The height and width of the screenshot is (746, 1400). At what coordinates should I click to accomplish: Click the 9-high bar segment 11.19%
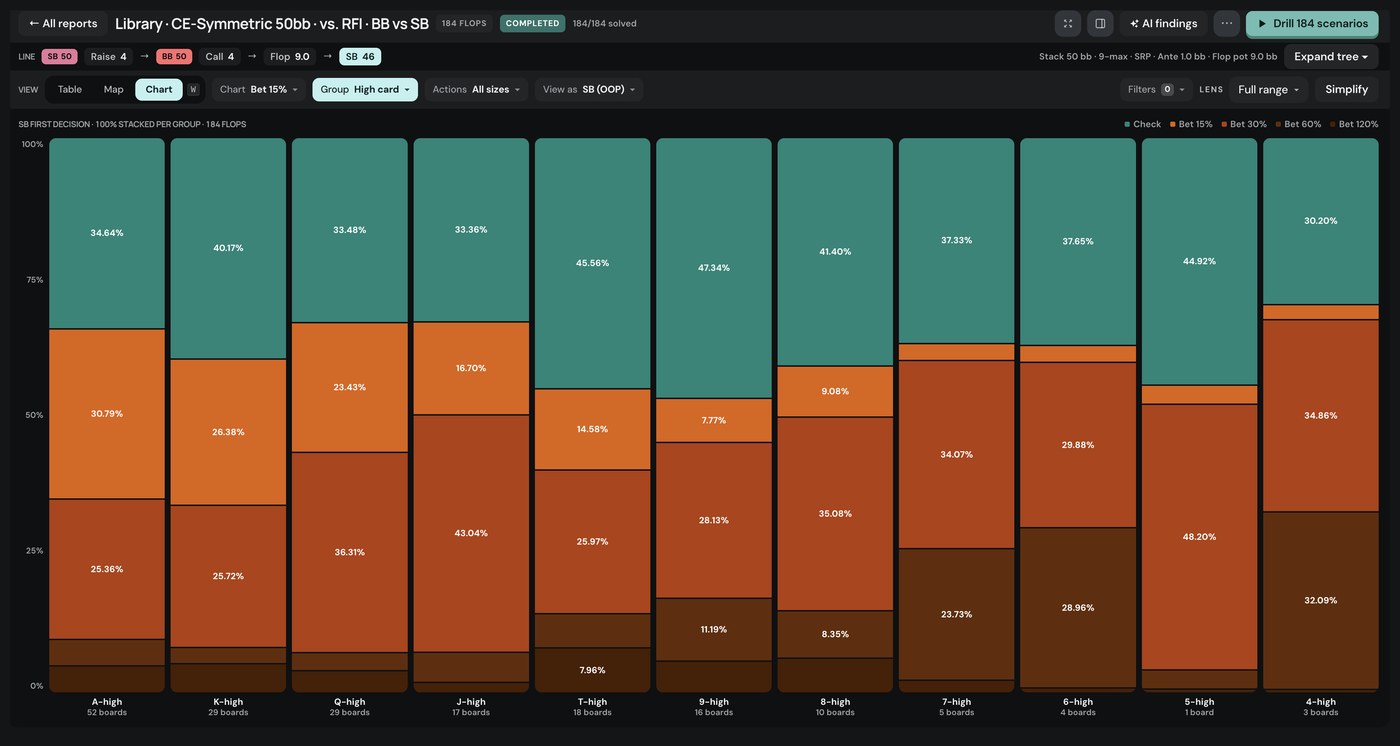coord(714,629)
